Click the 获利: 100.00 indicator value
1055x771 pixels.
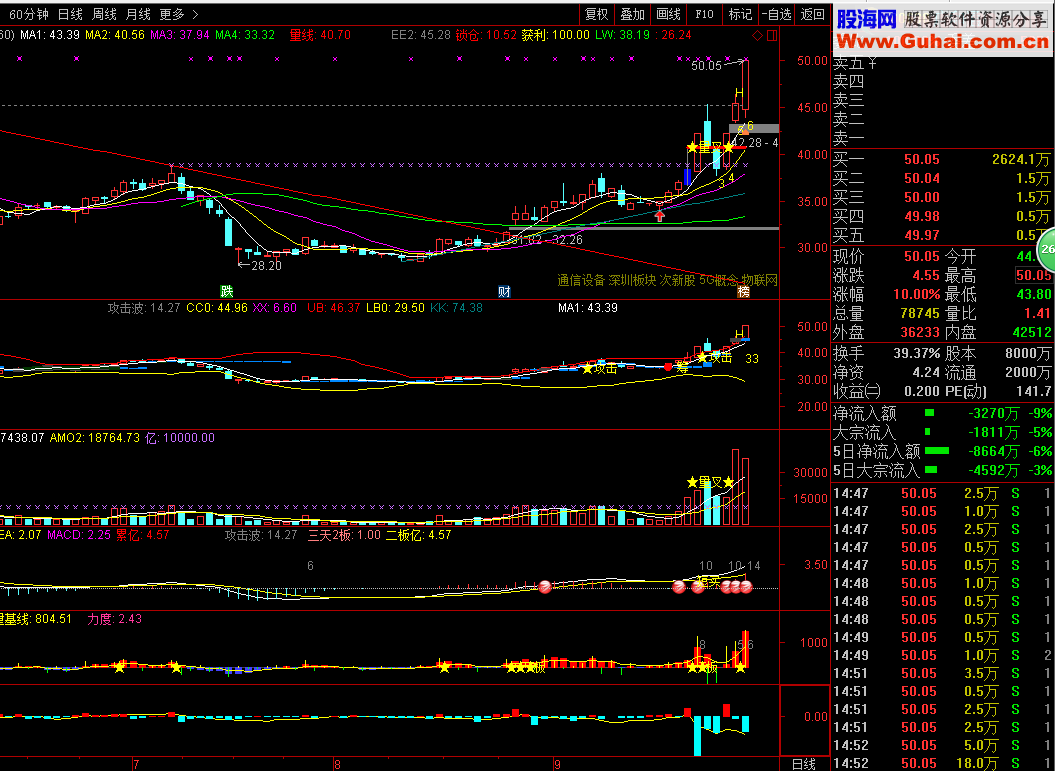point(556,35)
